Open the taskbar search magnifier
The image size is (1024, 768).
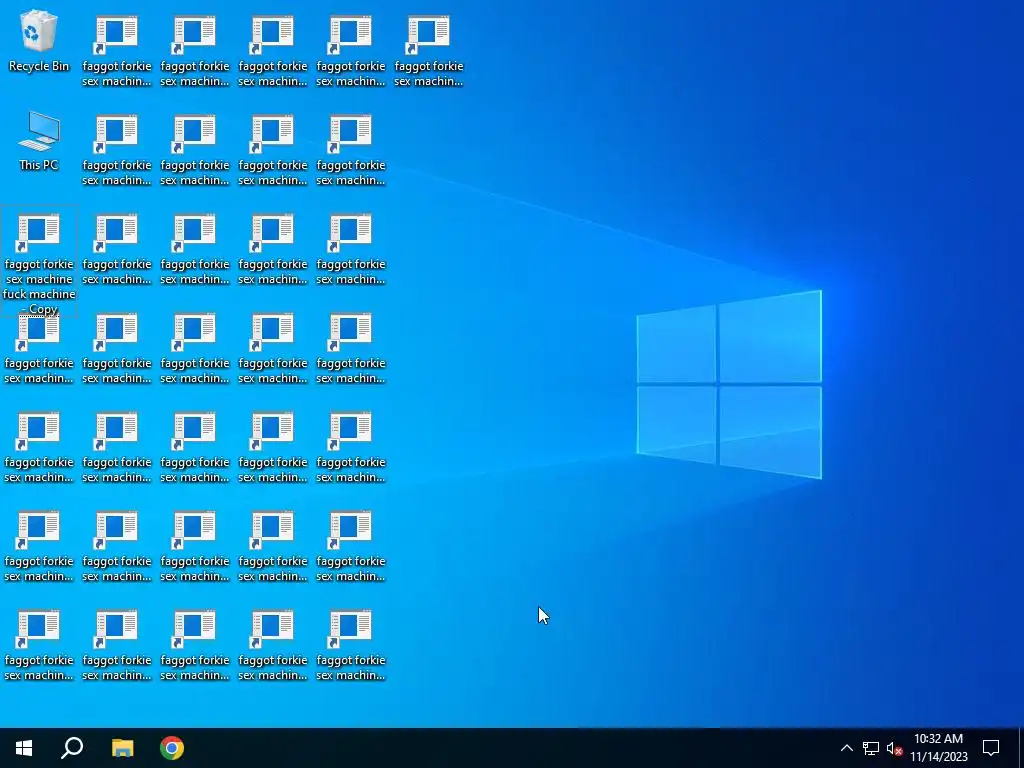pos(72,748)
